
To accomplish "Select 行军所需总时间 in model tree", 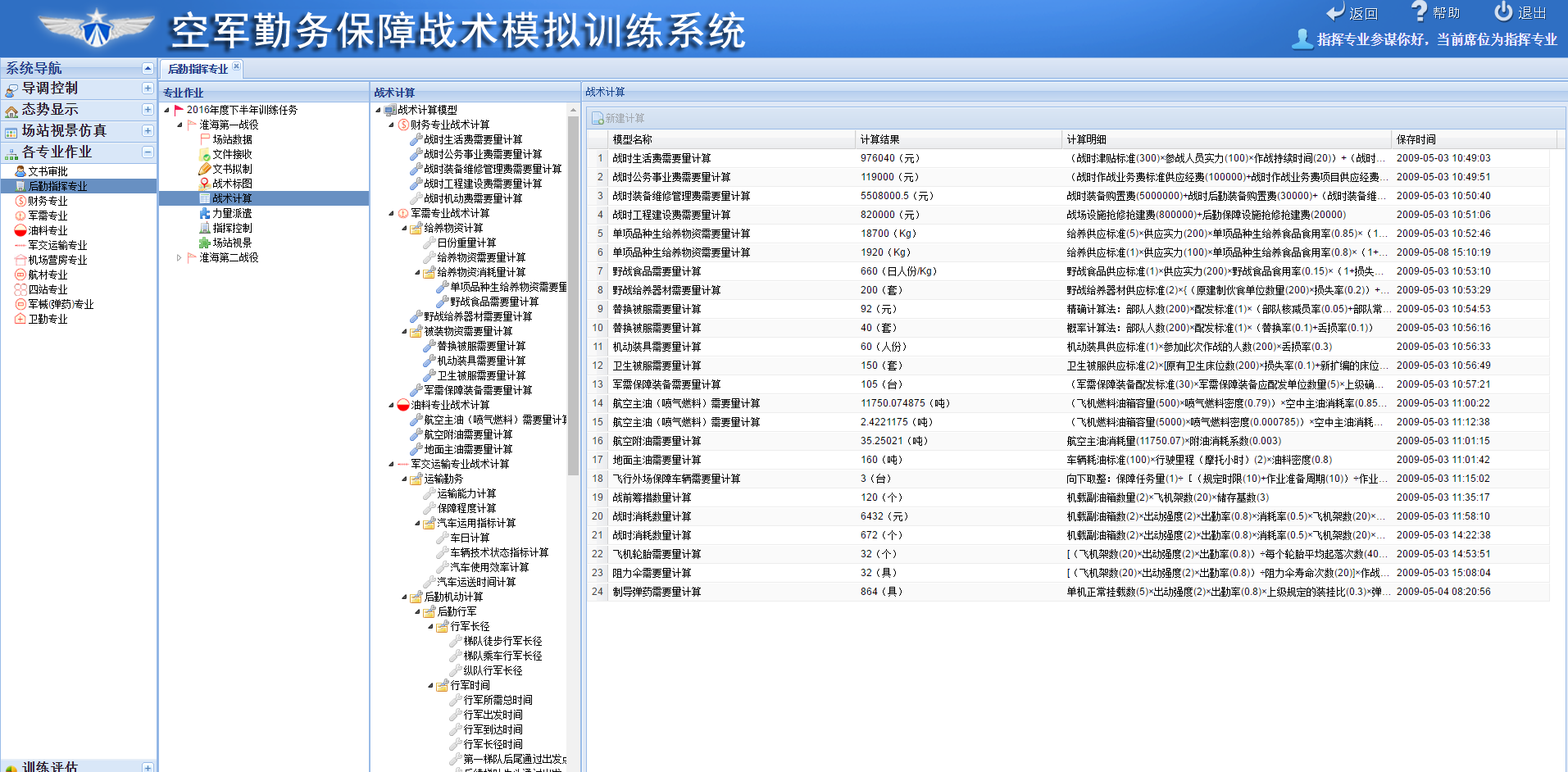I will point(498,700).
